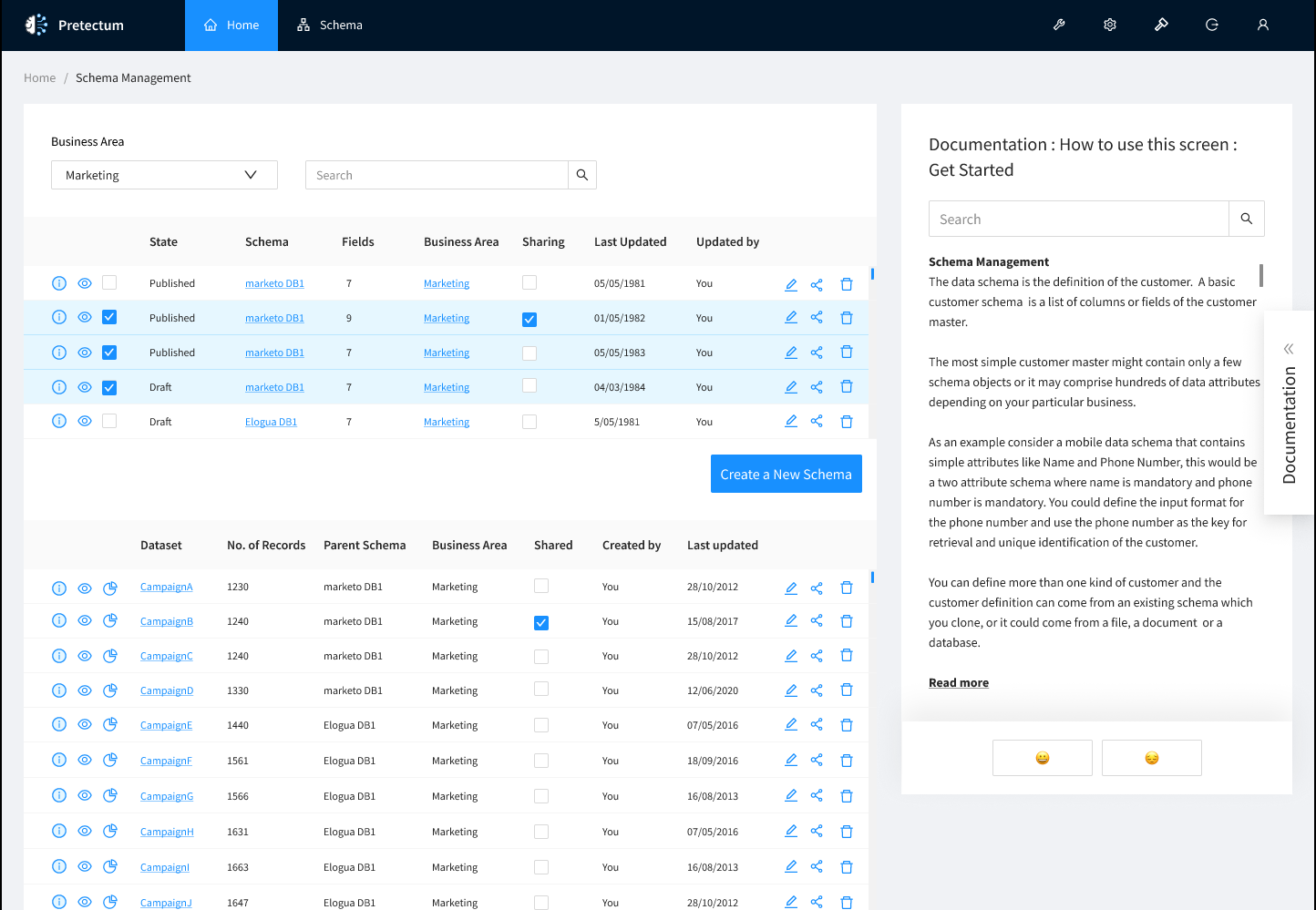The height and width of the screenshot is (910, 1316).
Task: Open the CampaignF dataset link
Action: tap(166, 761)
